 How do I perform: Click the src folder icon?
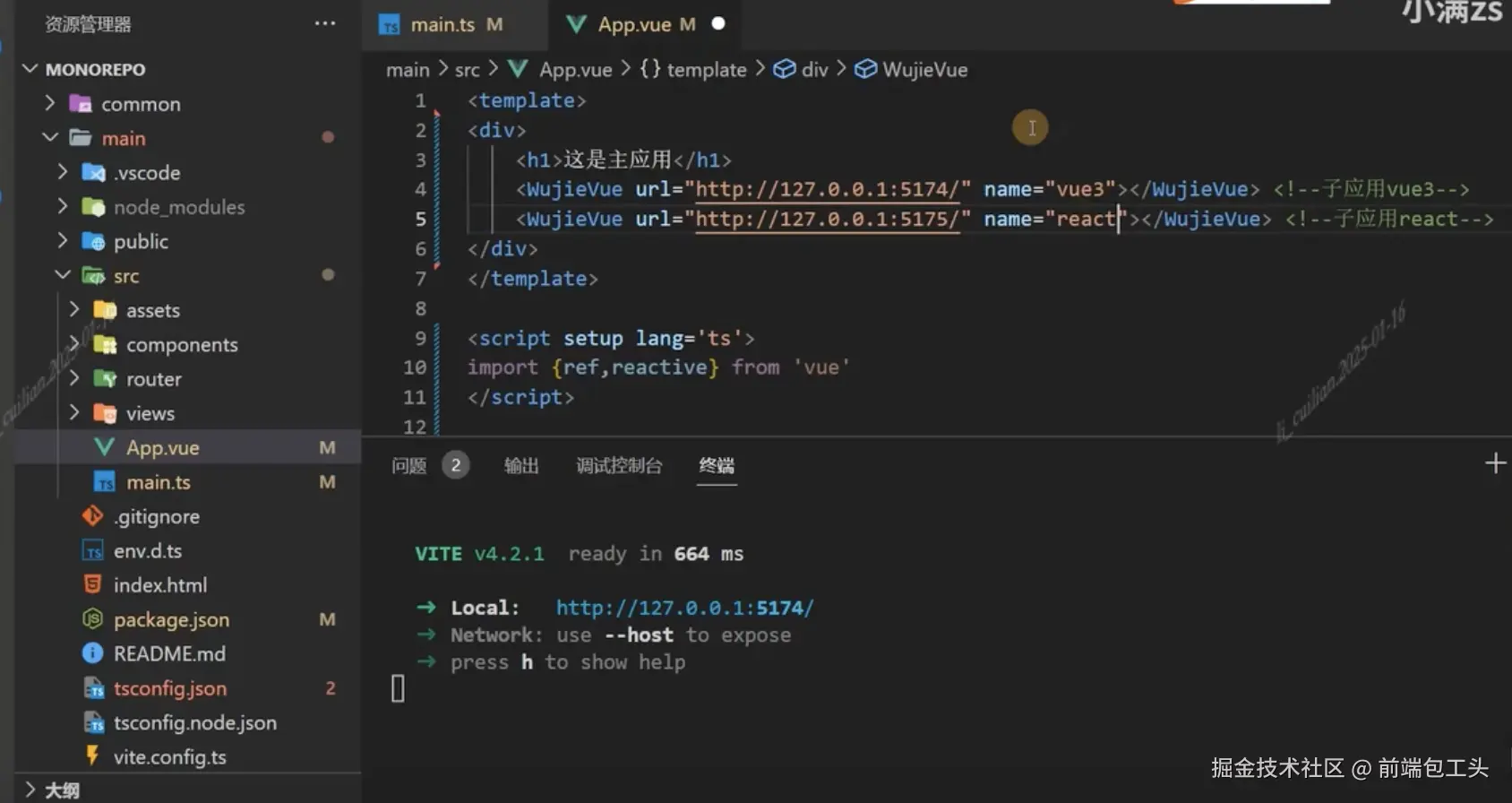[x=93, y=276]
